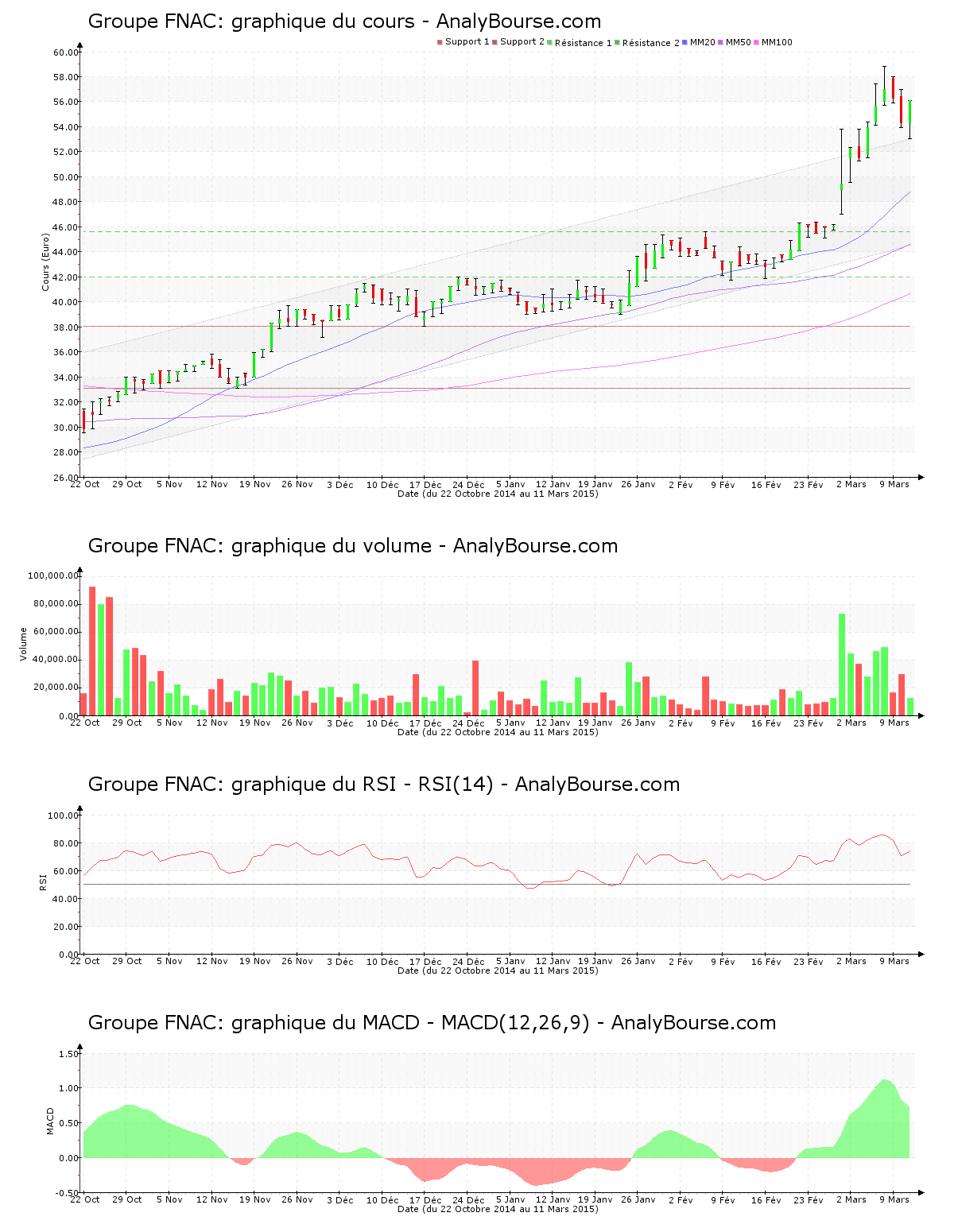Click '2 Mars' date on volume chart axis
Viewport: 954px width, 1232px height.
851,723
